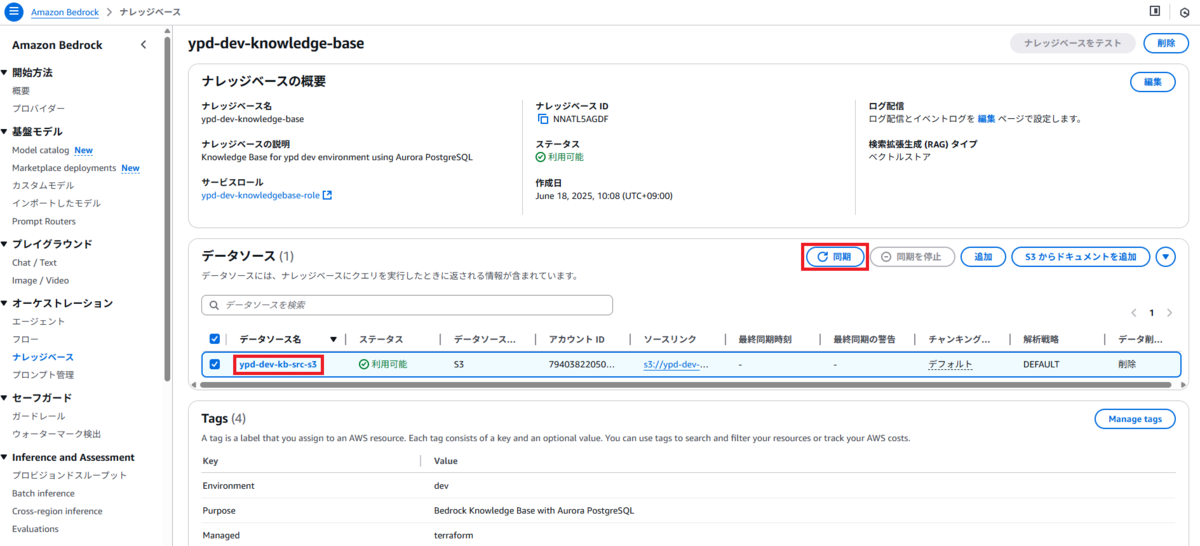Viewport: 1200px width, 546px height.
Task: Click the 同期 sync button
Action: click(x=835, y=257)
